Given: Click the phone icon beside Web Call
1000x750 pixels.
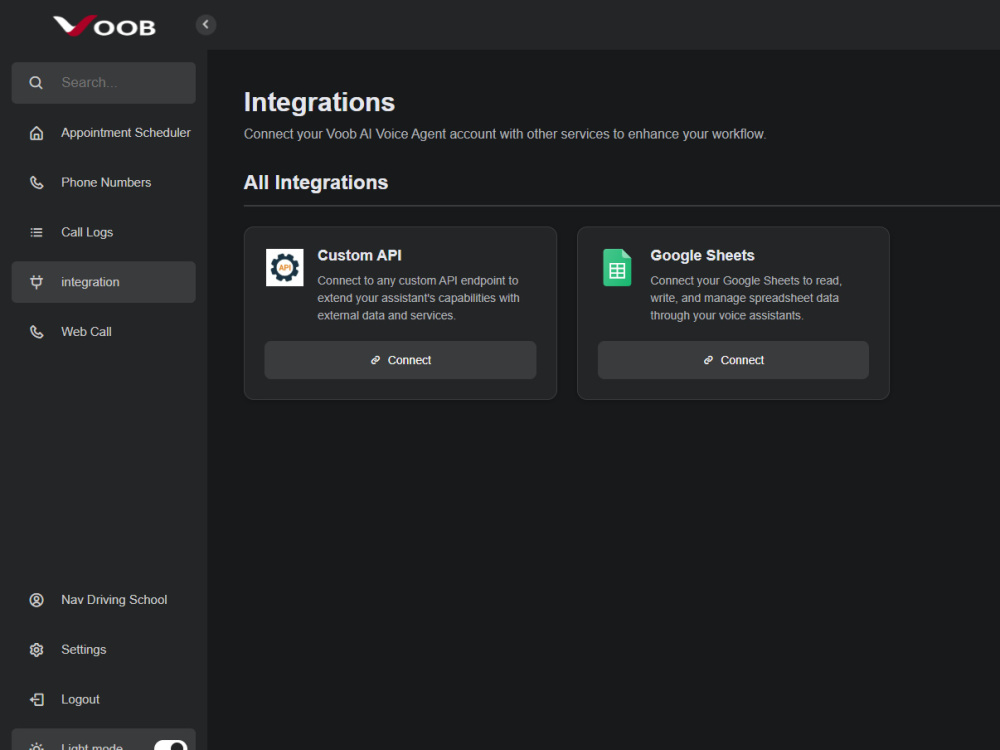Looking at the screenshot, I should pos(36,332).
